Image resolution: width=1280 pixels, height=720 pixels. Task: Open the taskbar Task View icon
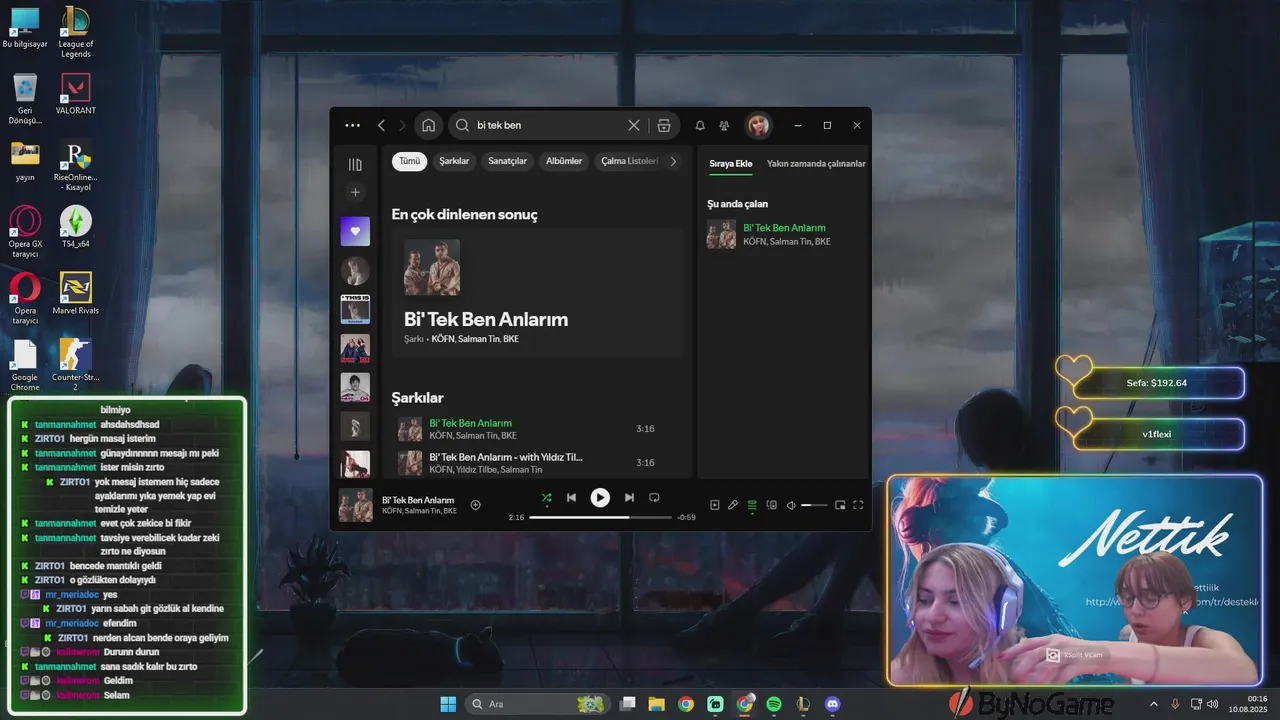(x=627, y=704)
